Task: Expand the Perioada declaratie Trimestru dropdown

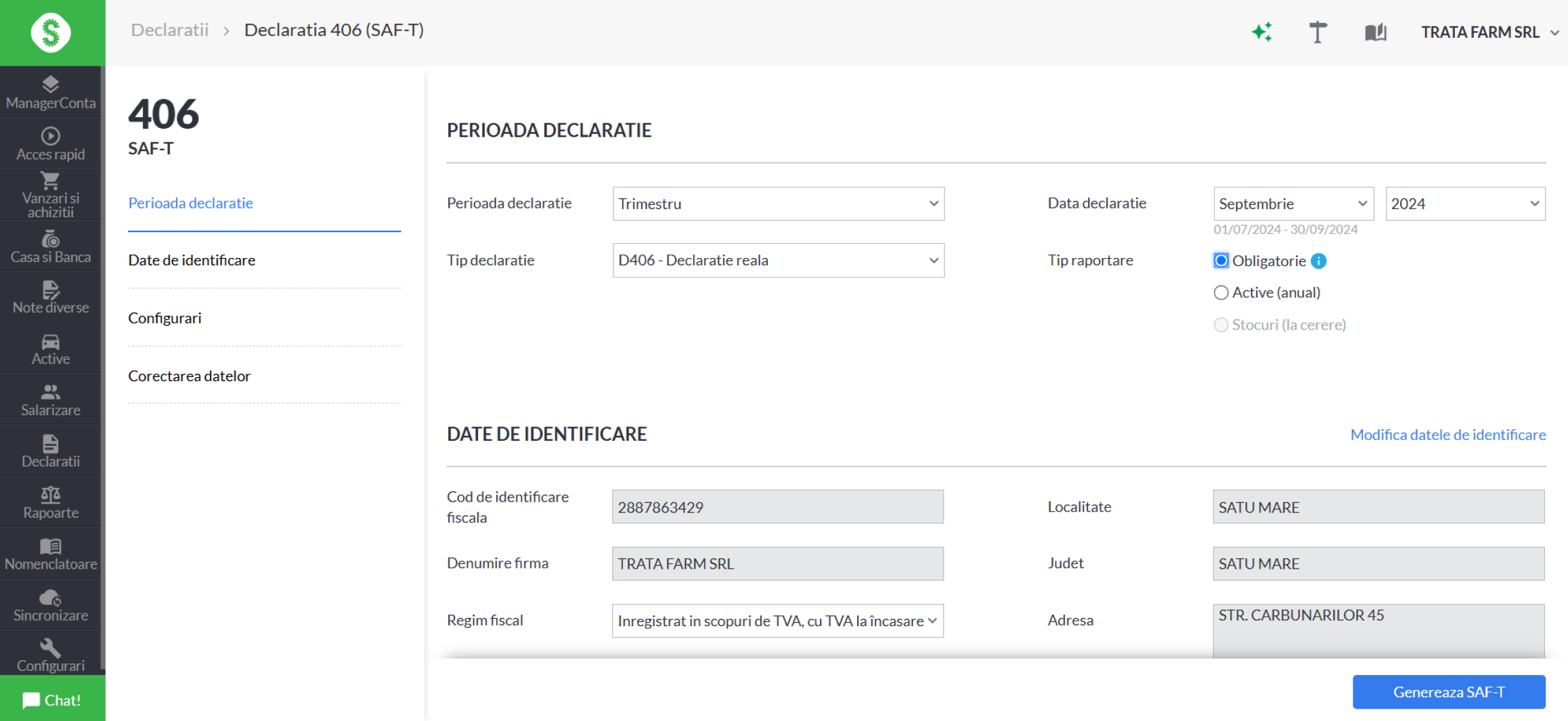Action: pyautogui.click(x=779, y=204)
